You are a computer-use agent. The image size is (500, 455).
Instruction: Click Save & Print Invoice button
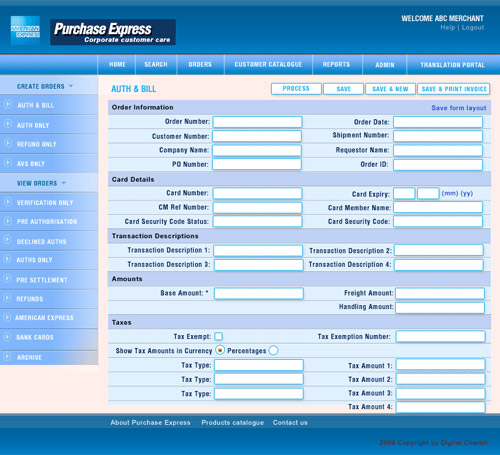(453, 89)
